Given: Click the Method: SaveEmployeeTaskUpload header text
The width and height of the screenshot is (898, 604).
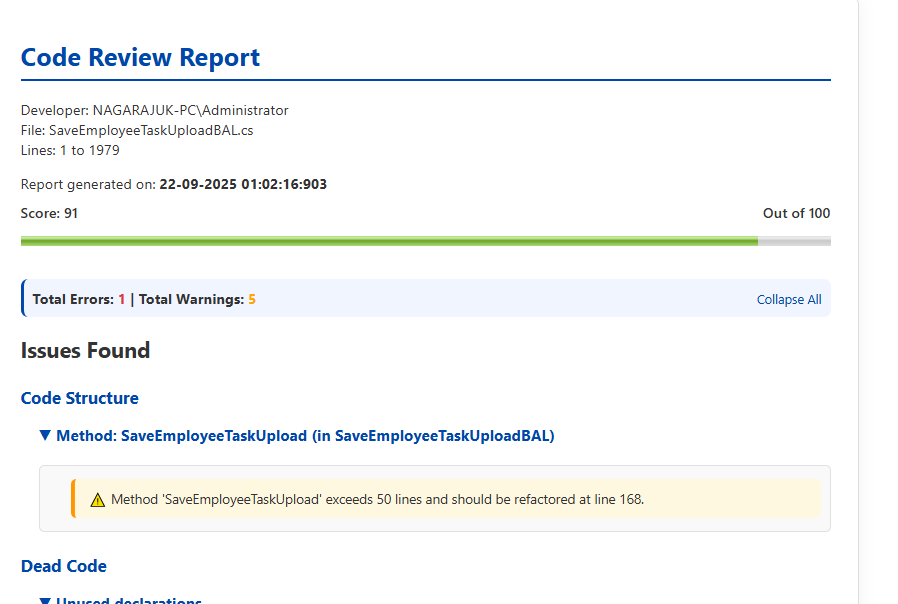Looking at the screenshot, I should pos(305,436).
